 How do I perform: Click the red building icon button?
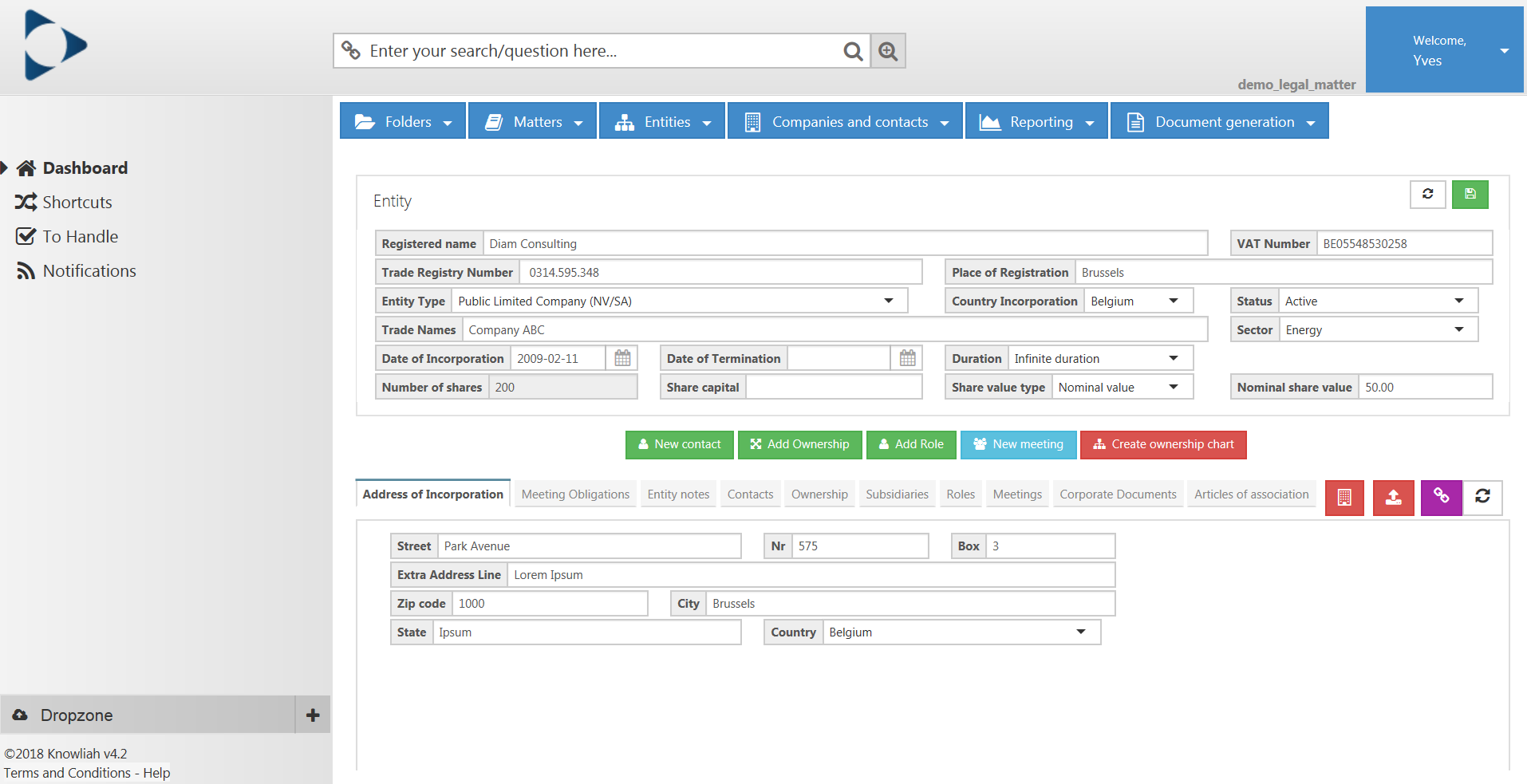(x=1344, y=498)
